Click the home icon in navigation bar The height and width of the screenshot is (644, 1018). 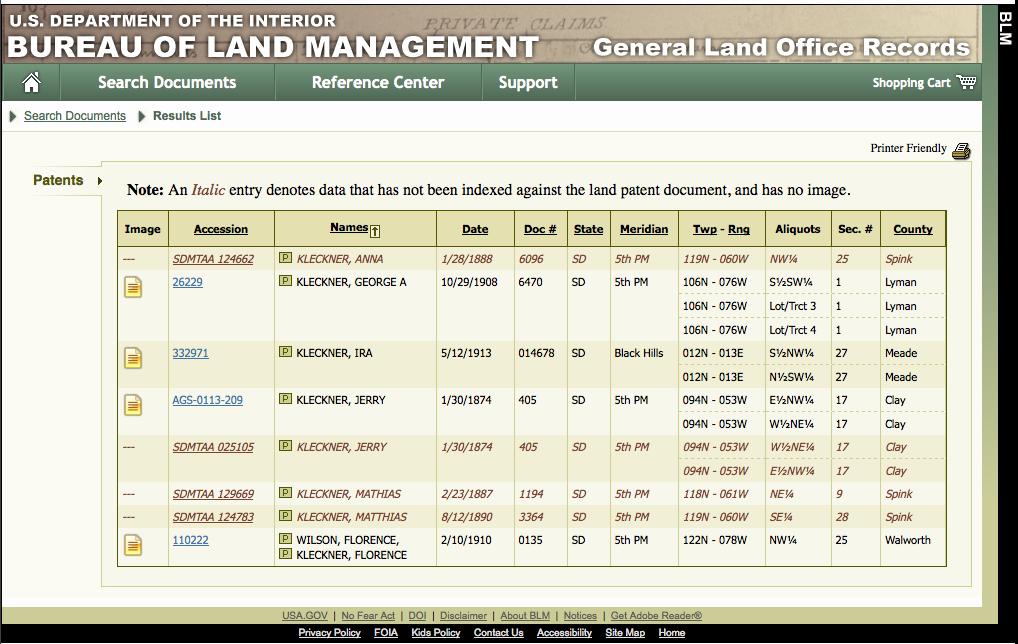point(31,82)
